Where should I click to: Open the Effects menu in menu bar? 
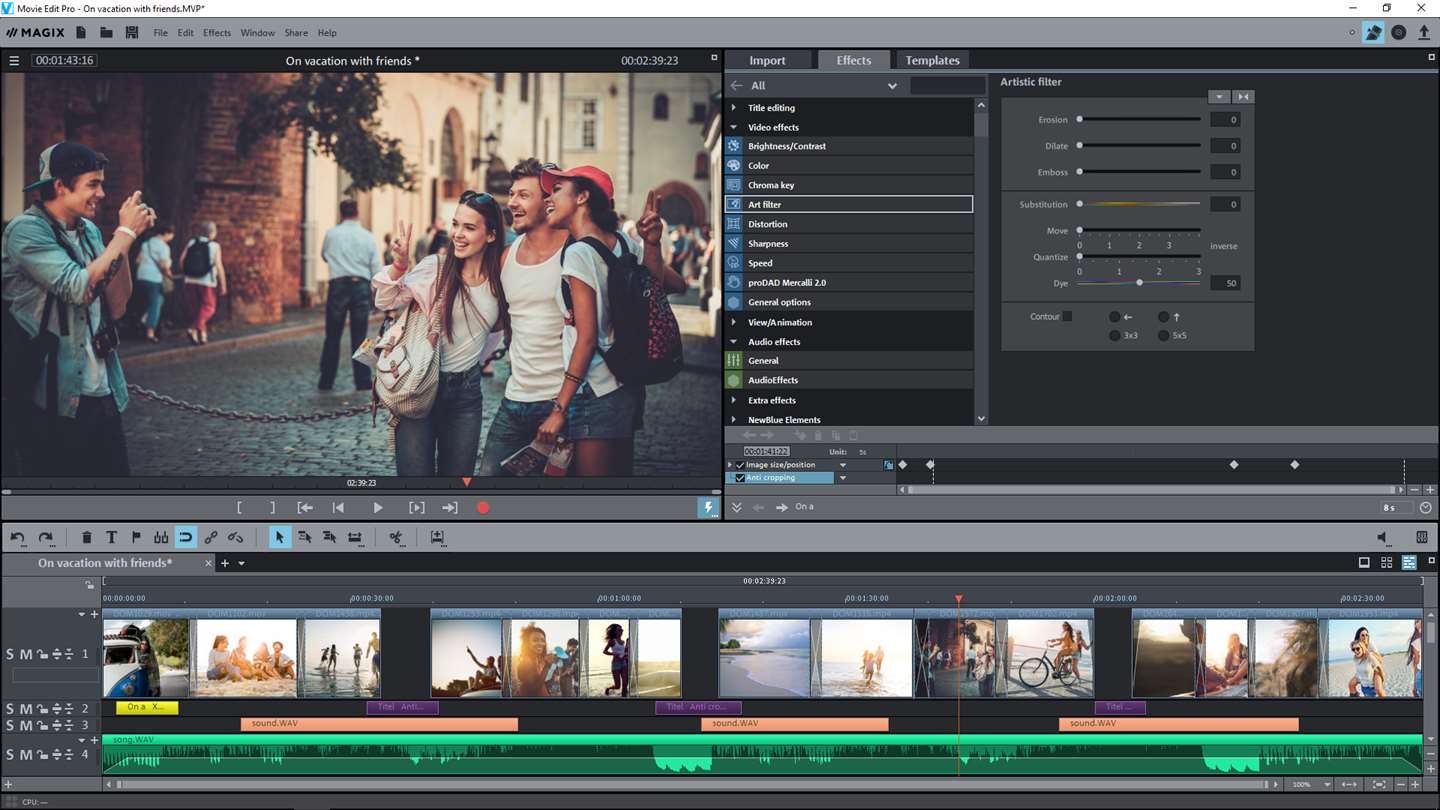point(217,33)
